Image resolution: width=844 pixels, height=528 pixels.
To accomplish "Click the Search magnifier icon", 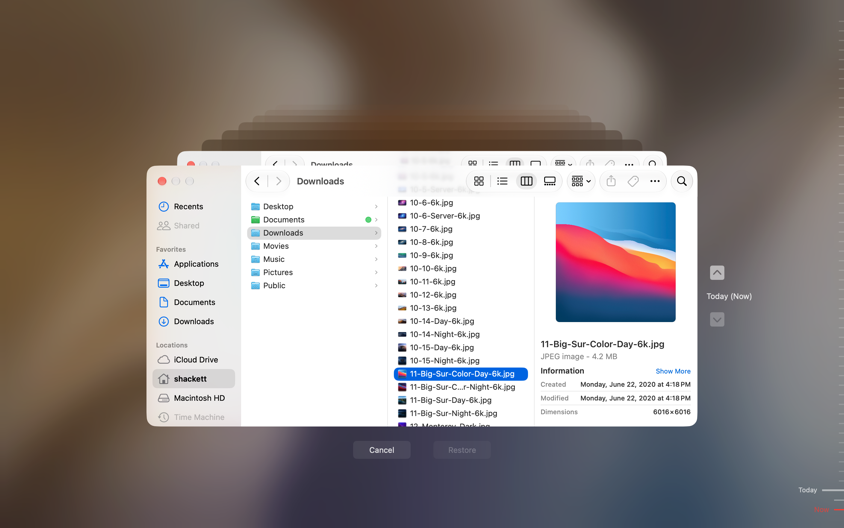I will [681, 181].
